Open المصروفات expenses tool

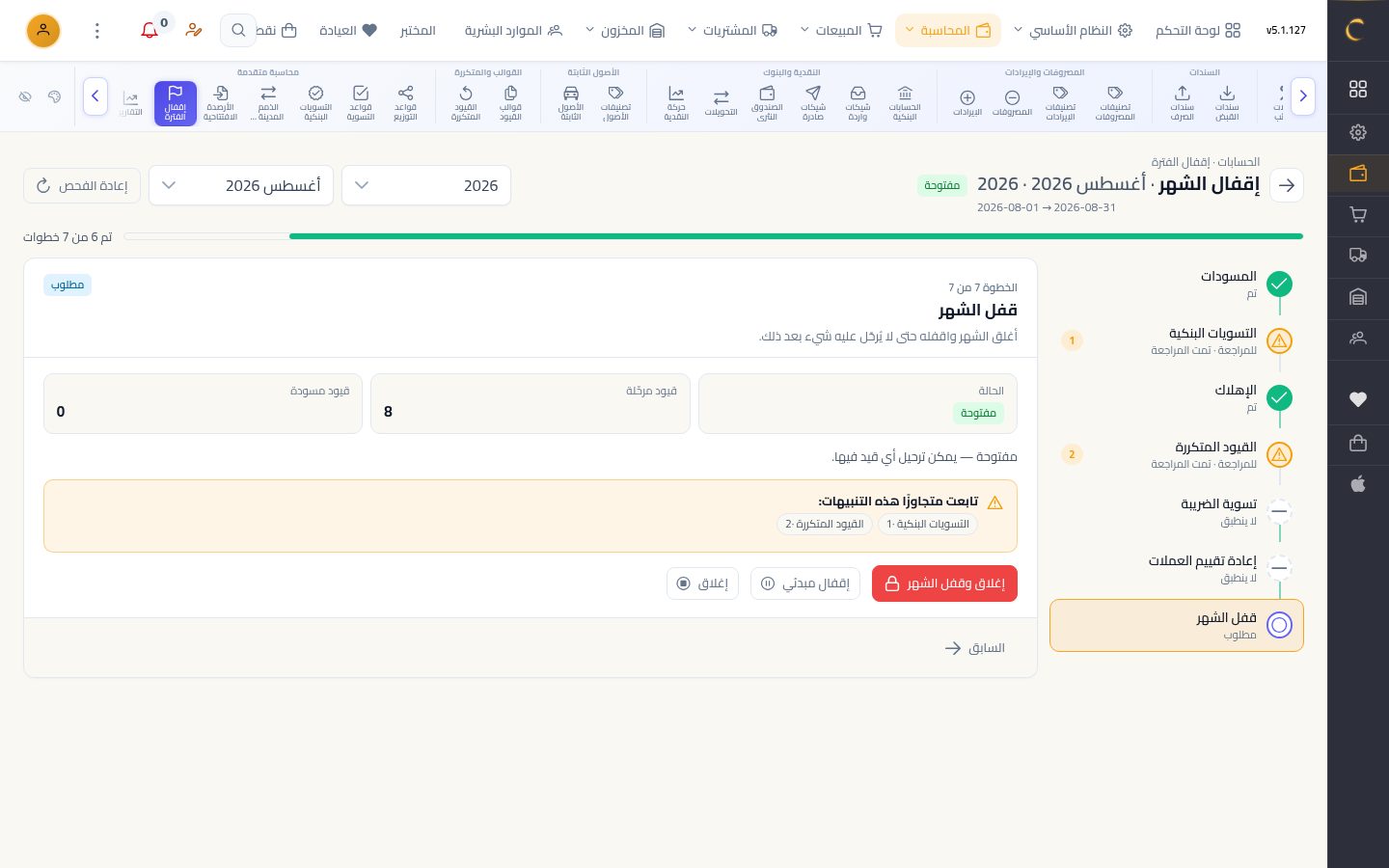click(1012, 103)
